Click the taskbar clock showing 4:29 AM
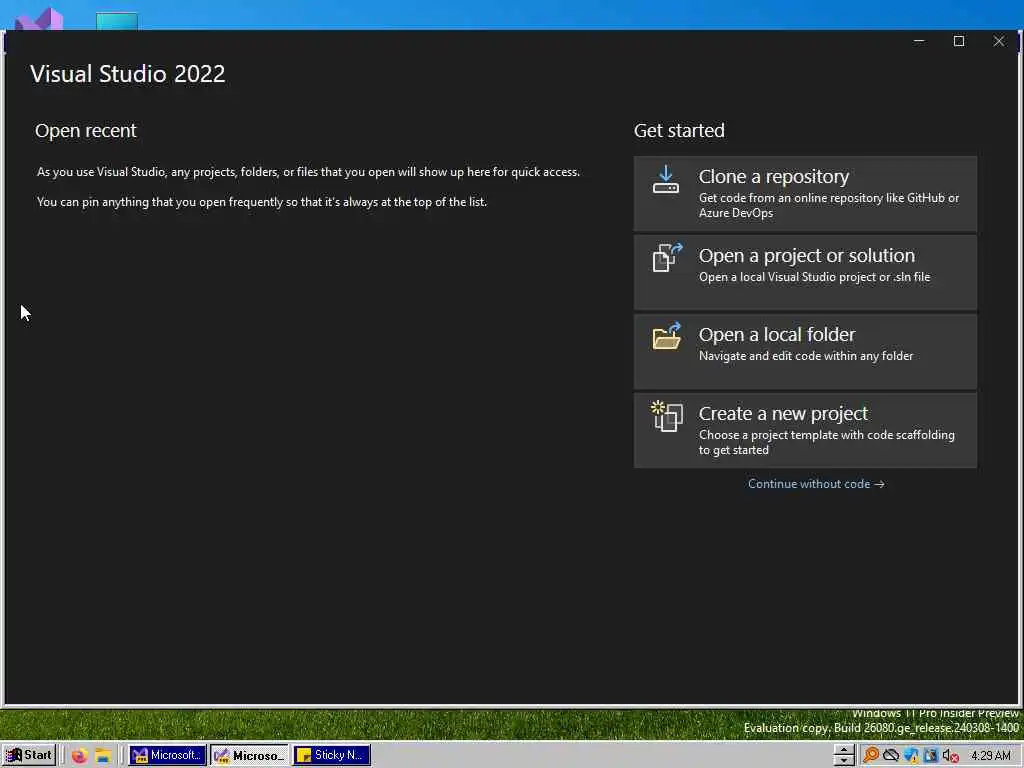Image resolution: width=1024 pixels, height=768 pixels. [x=991, y=756]
